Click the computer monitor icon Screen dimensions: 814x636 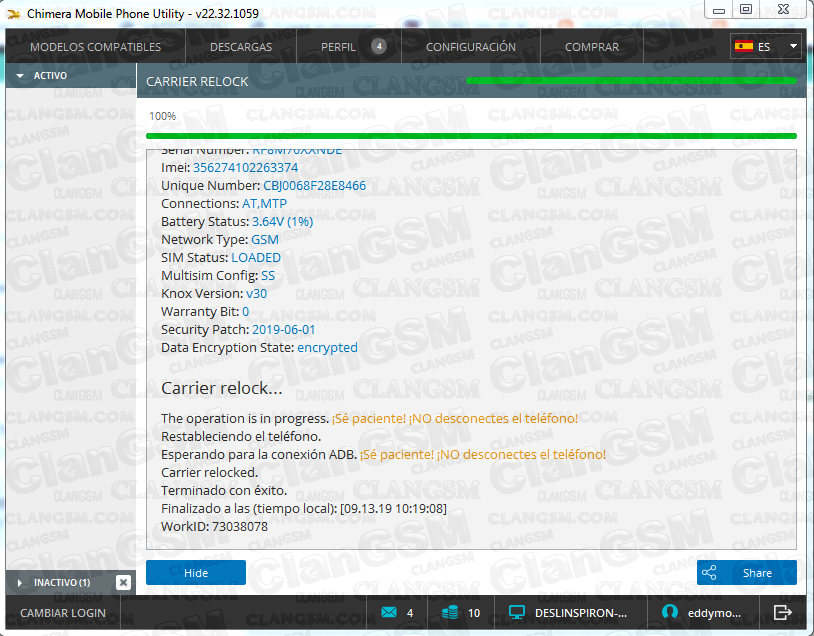517,613
